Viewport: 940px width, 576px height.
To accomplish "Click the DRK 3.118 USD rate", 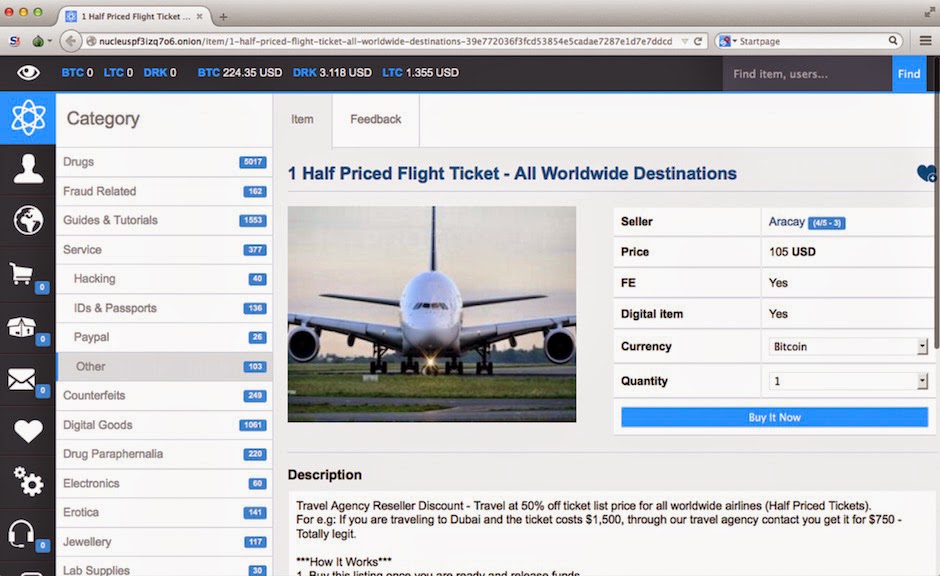I will click(332, 73).
